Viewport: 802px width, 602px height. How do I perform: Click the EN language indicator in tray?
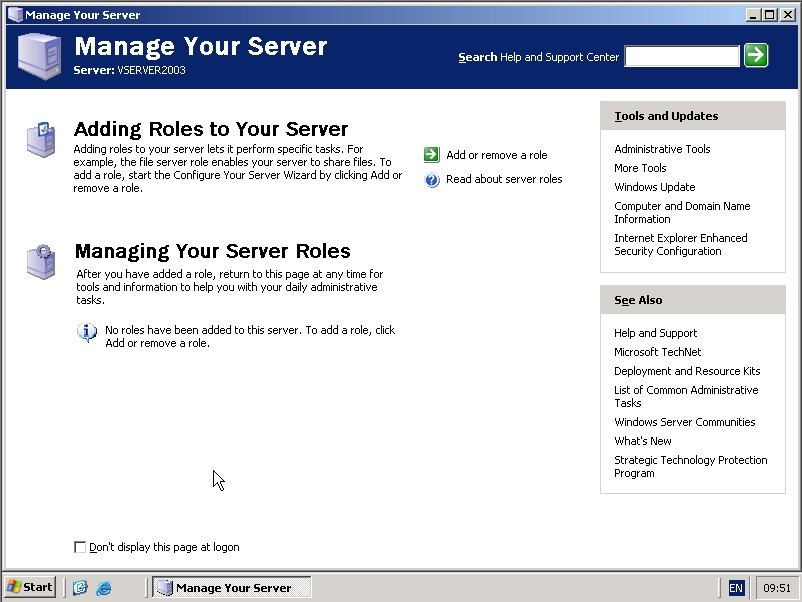tap(736, 588)
